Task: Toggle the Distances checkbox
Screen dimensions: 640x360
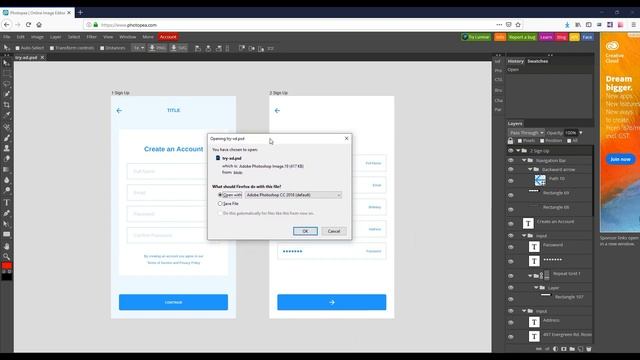Action: (102, 48)
